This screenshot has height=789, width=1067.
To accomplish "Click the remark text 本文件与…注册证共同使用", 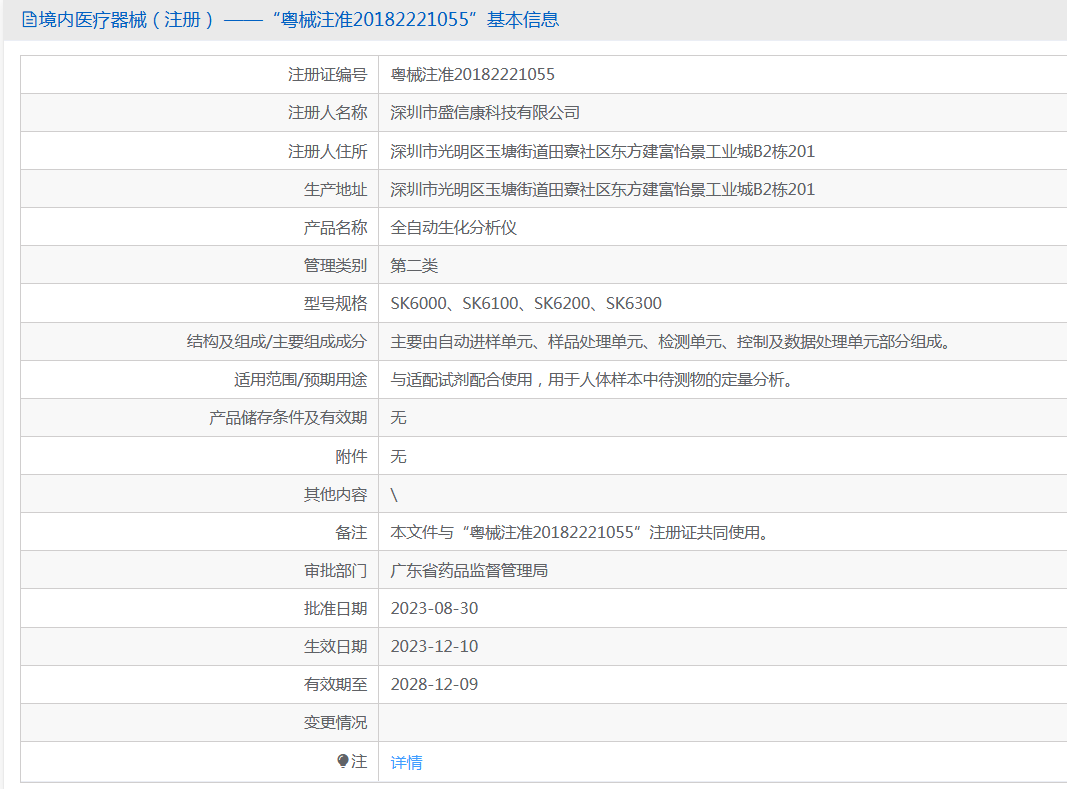I will point(579,532).
